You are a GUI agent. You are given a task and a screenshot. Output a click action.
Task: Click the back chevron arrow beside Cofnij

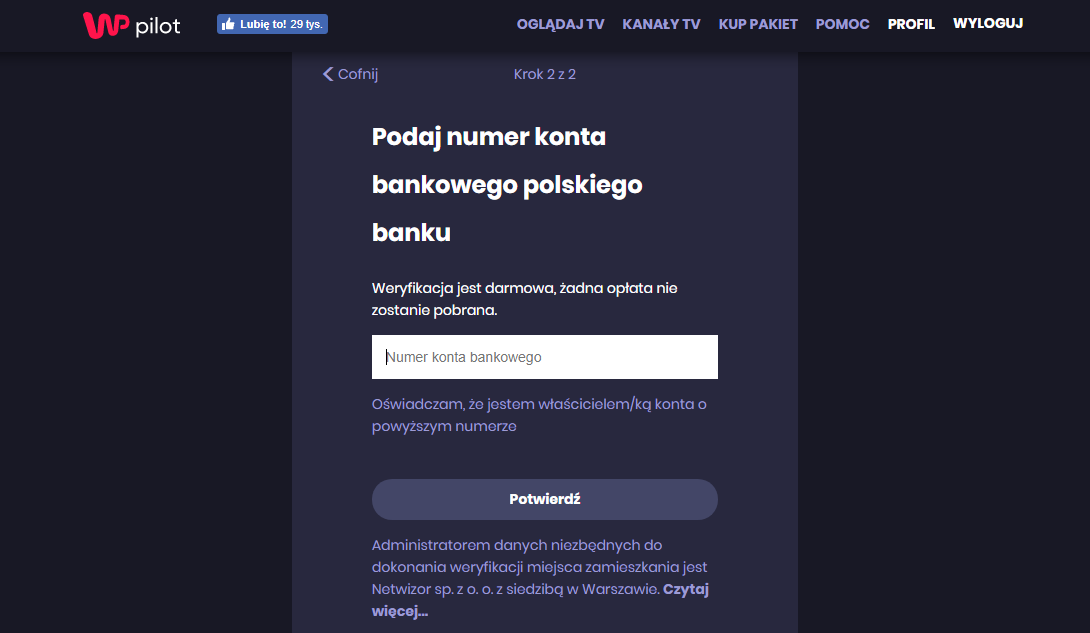tap(328, 74)
